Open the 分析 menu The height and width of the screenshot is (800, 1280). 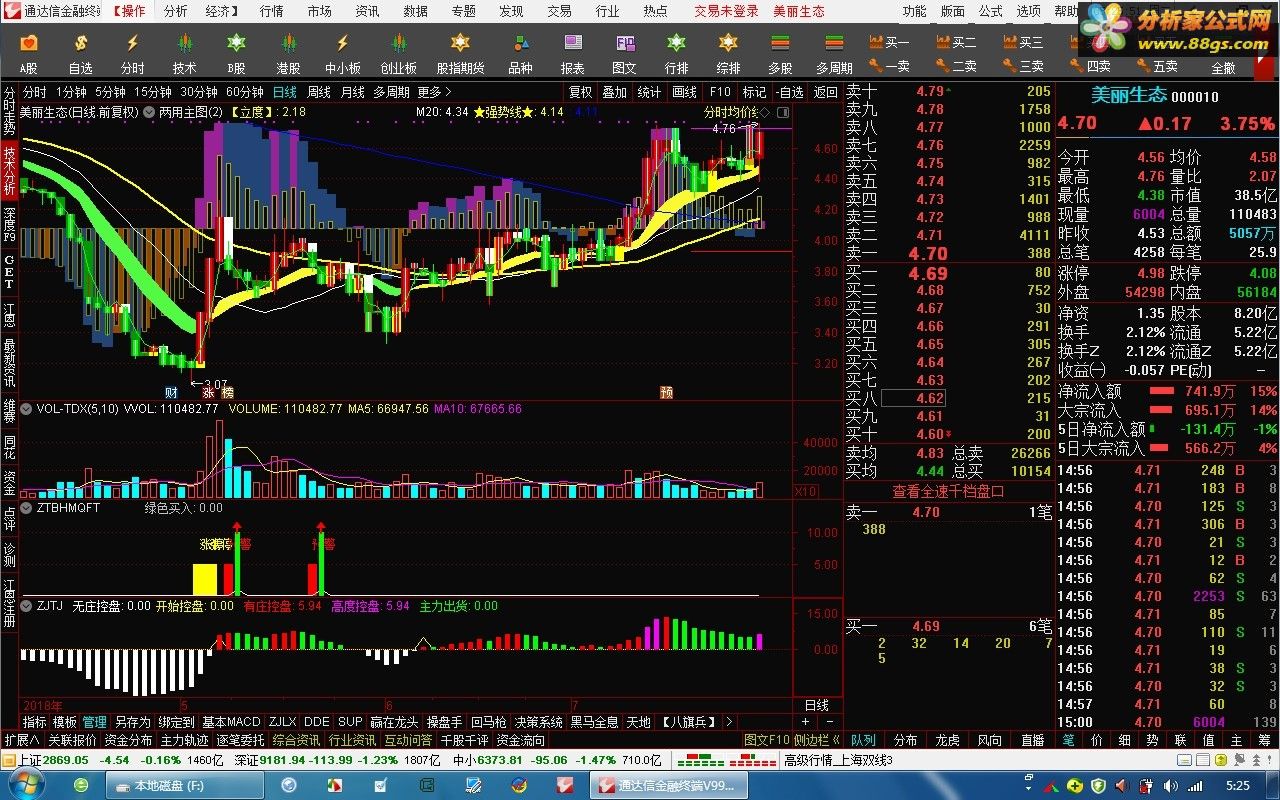[x=175, y=11]
